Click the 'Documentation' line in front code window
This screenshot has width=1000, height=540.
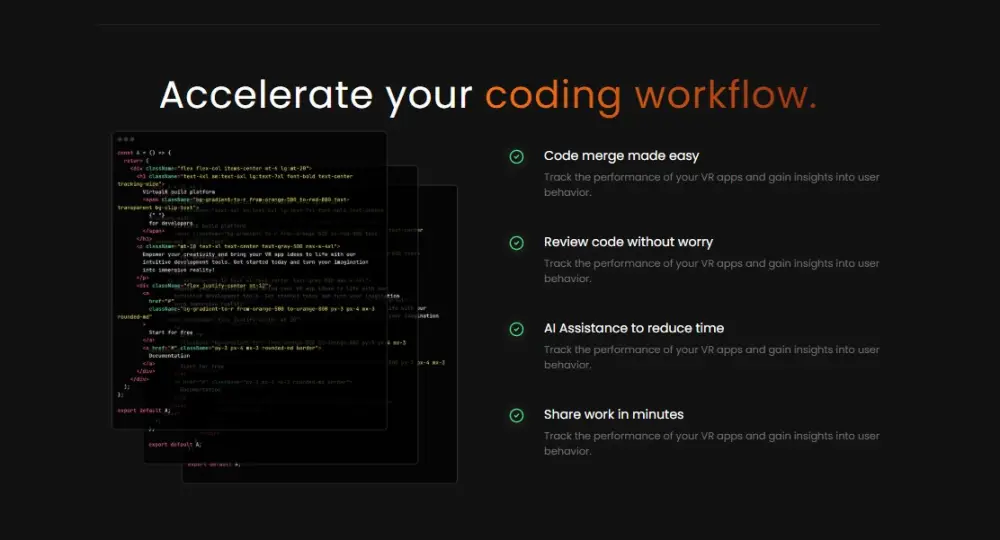pyautogui.click(x=169, y=356)
